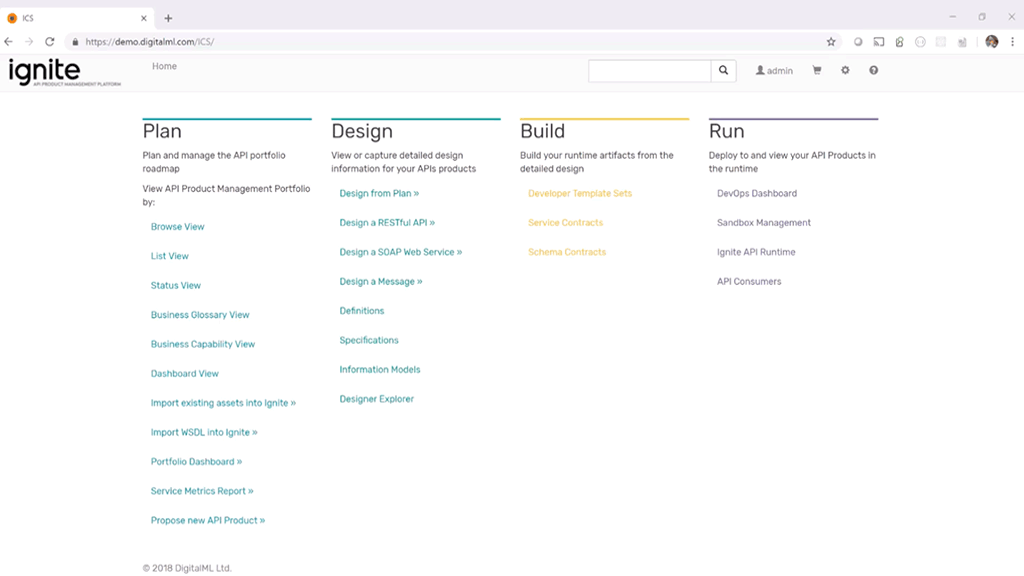This screenshot has width=1024, height=576.
Task: Open the admin user menu
Action: (x=774, y=71)
